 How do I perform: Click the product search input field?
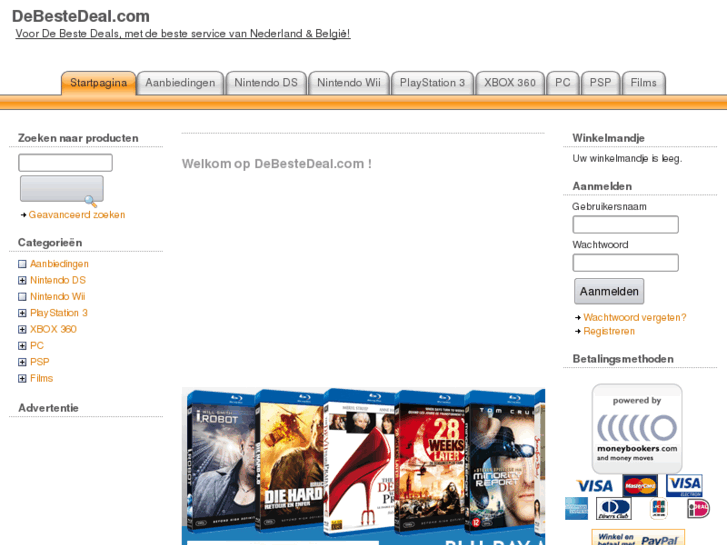coord(65,163)
